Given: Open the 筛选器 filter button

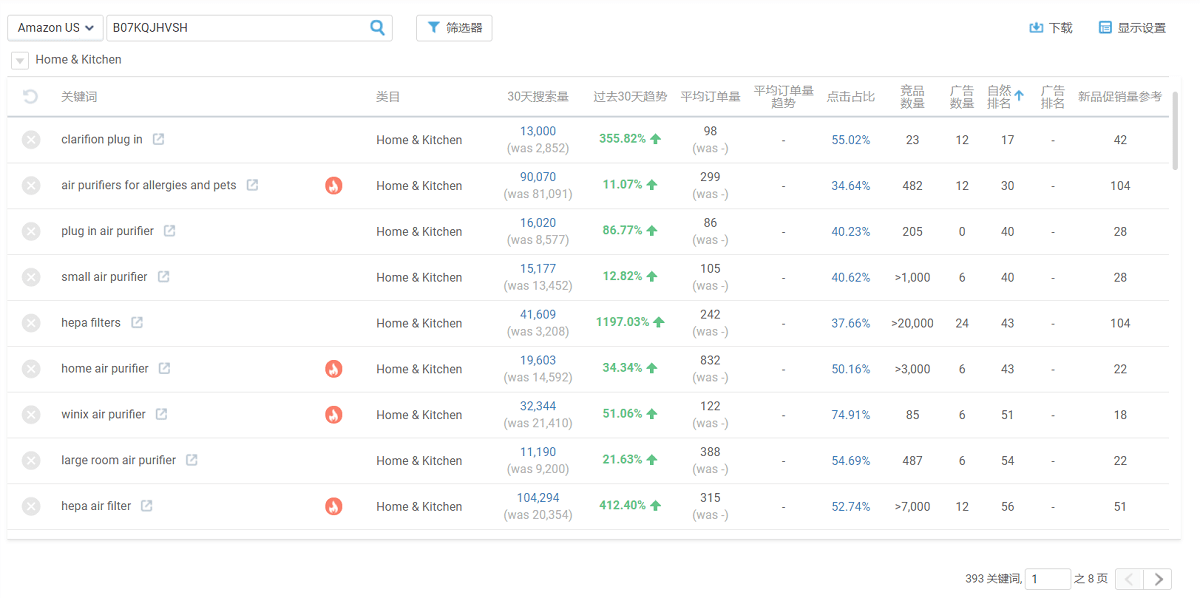Looking at the screenshot, I should tap(454, 28).
